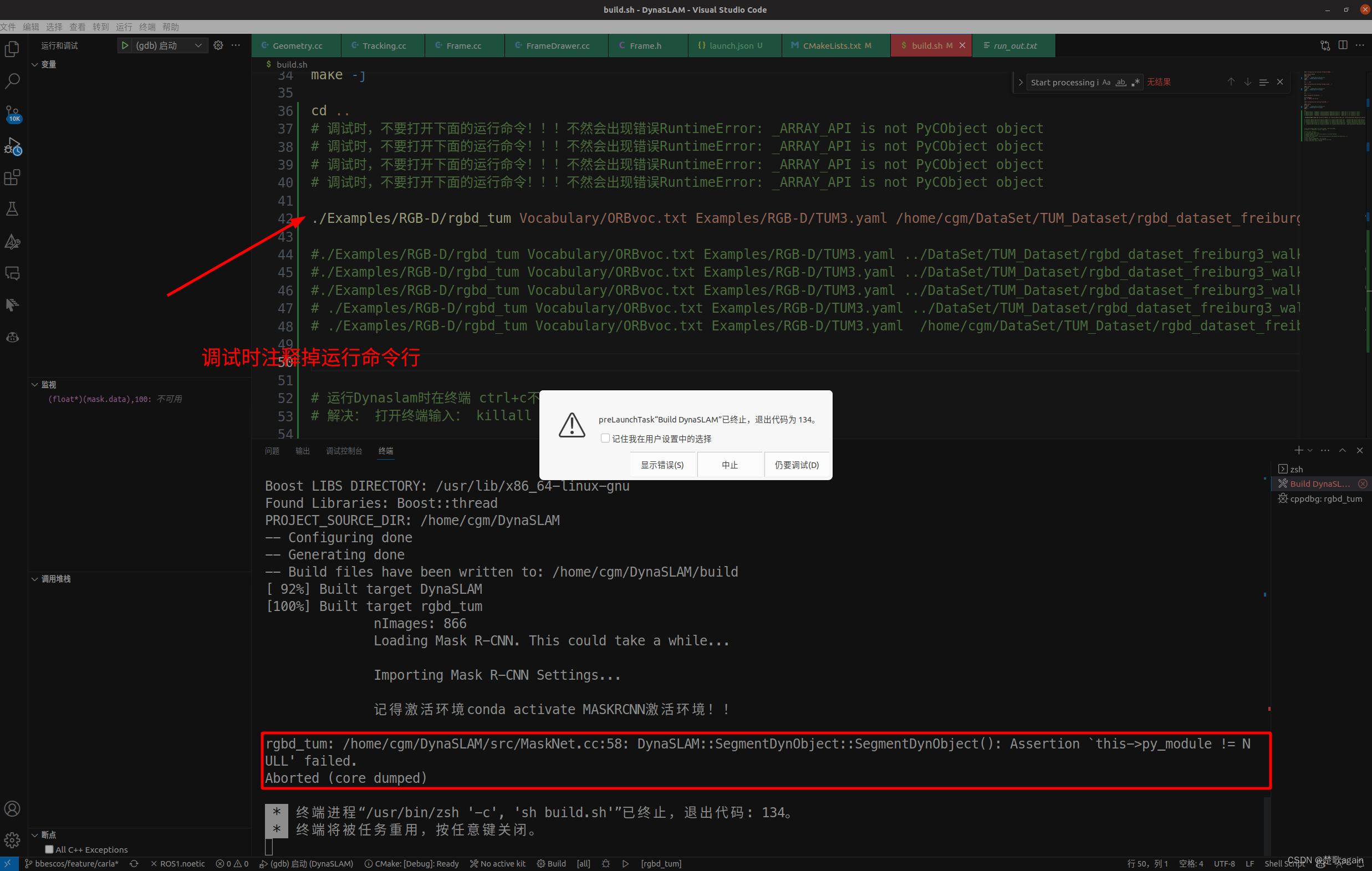Open the Run and Debug view icon
Image resolution: width=1372 pixels, height=871 pixels.
click(13, 146)
